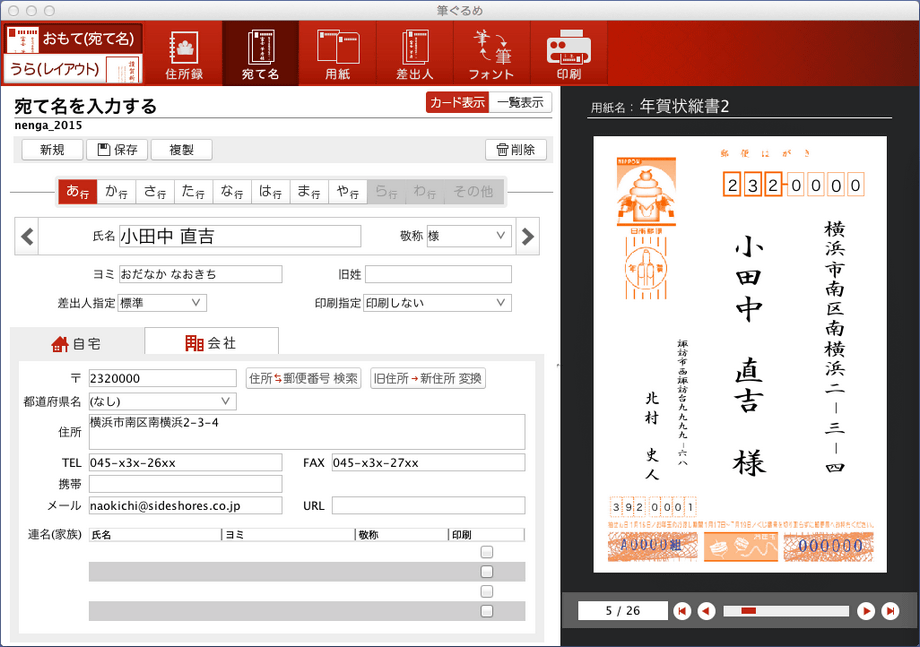Image resolution: width=920 pixels, height=647 pixels.
Task: Click the 5 / 26 record counter field
Action: pos(623,611)
